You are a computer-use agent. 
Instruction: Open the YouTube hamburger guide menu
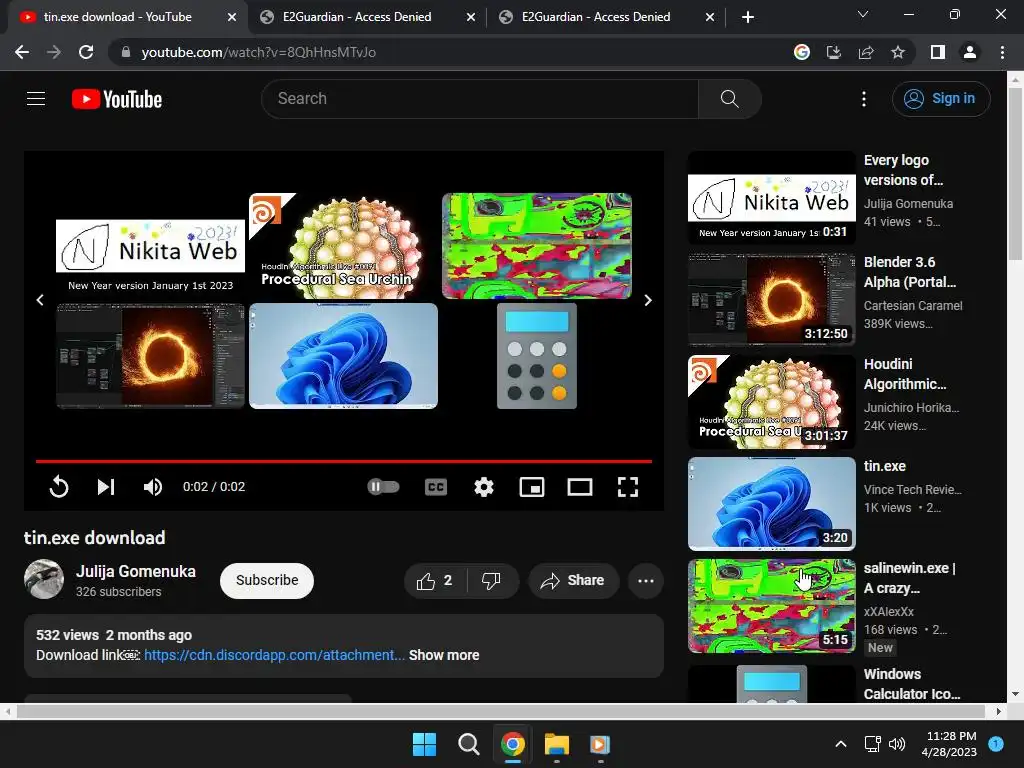(x=36, y=99)
